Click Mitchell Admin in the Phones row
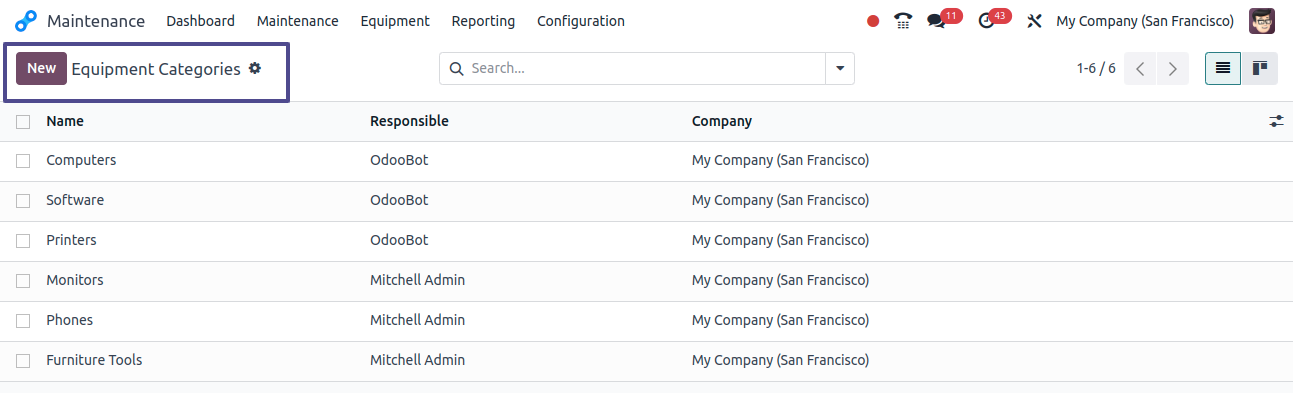The width and height of the screenshot is (1293, 393). (x=417, y=320)
